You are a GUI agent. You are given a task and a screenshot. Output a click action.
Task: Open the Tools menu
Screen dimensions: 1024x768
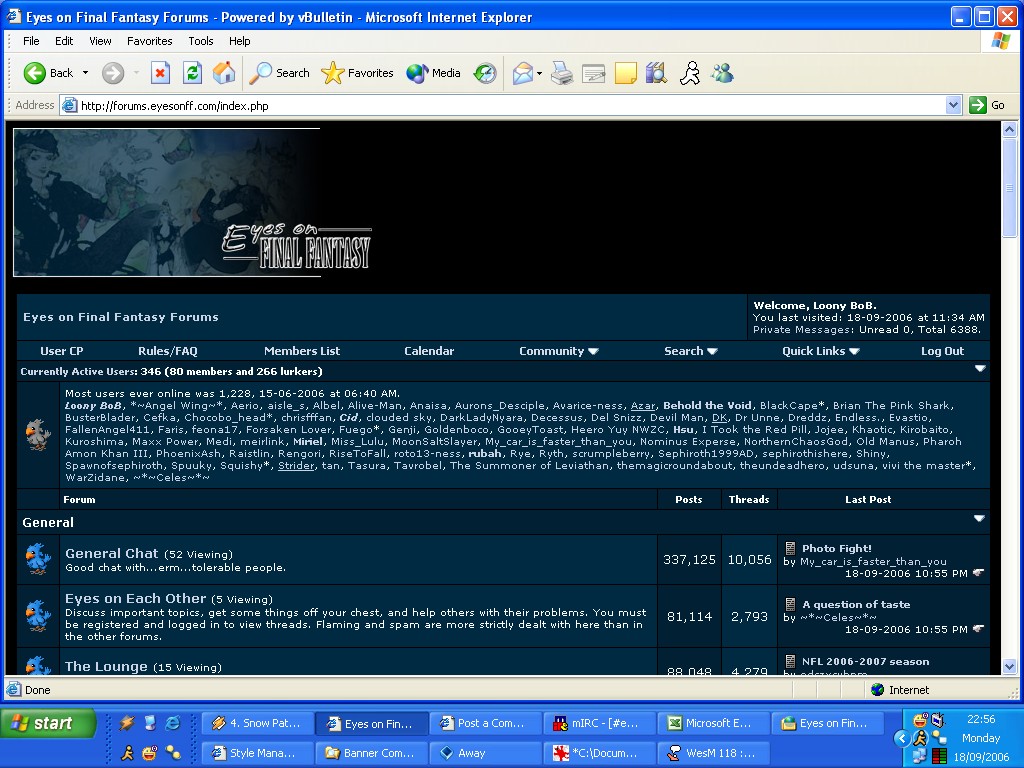200,41
